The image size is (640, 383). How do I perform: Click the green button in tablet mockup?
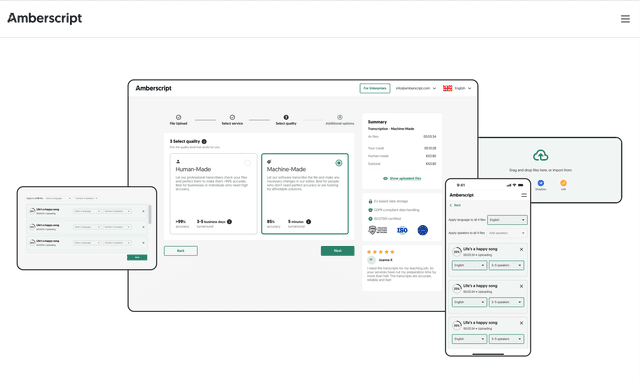coord(137,257)
